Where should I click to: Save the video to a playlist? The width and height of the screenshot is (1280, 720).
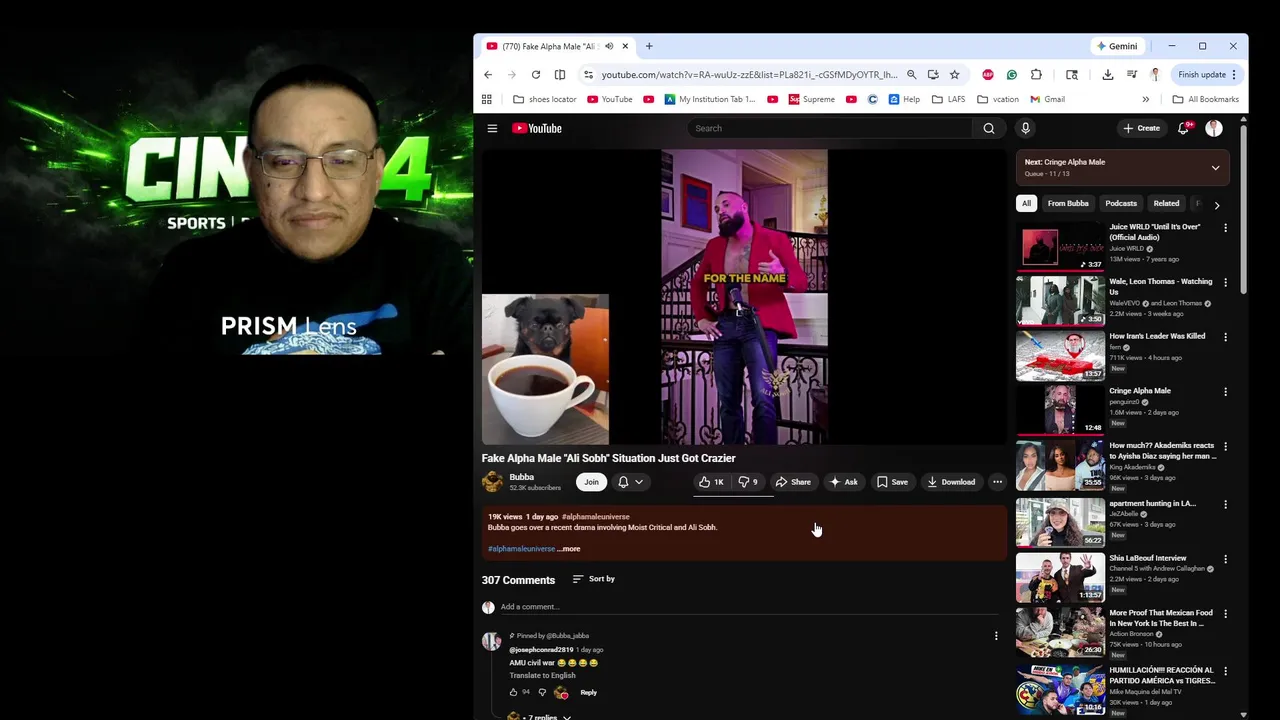click(892, 482)
